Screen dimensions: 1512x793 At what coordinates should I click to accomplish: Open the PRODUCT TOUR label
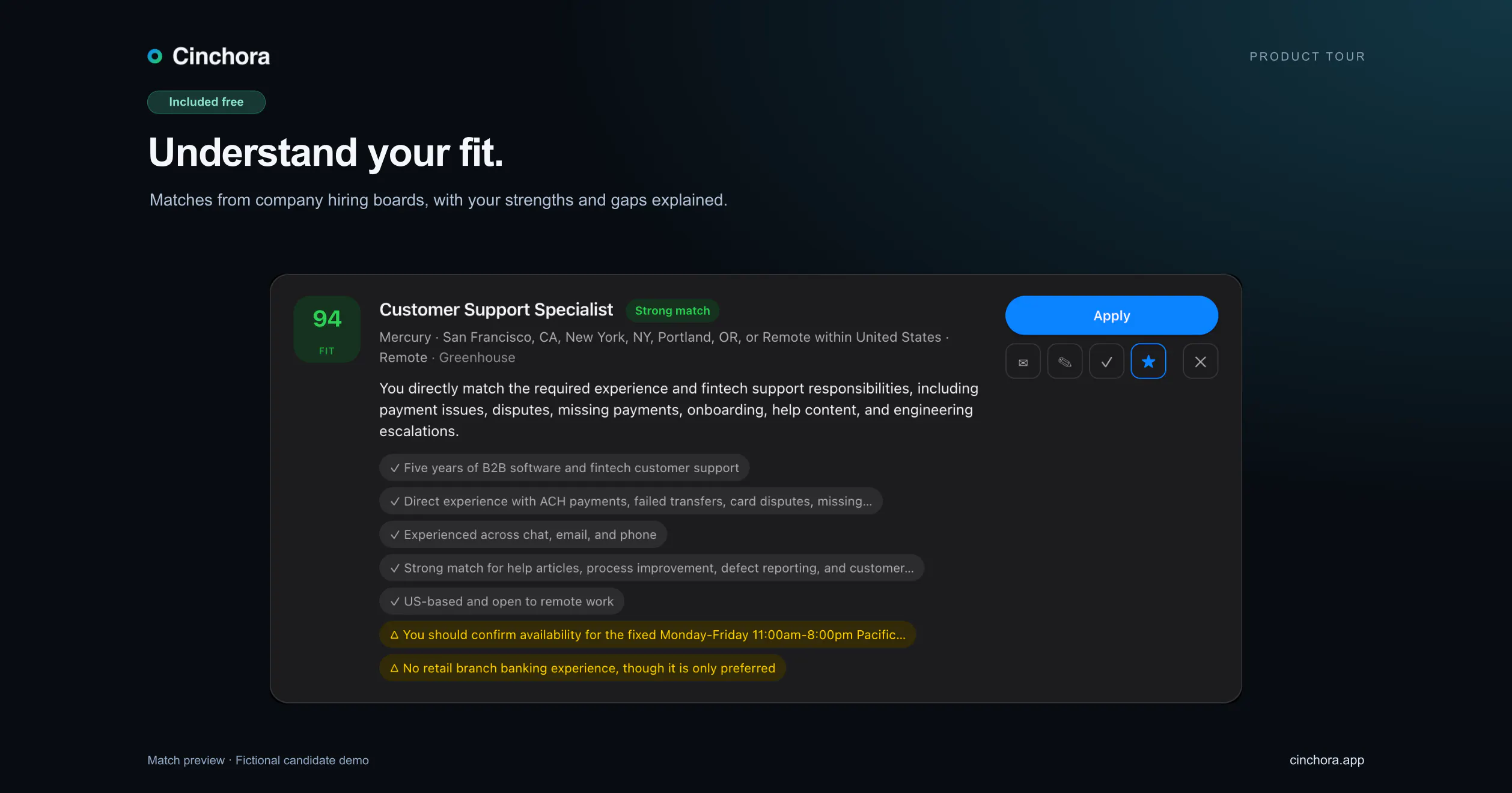point(1307,56)
